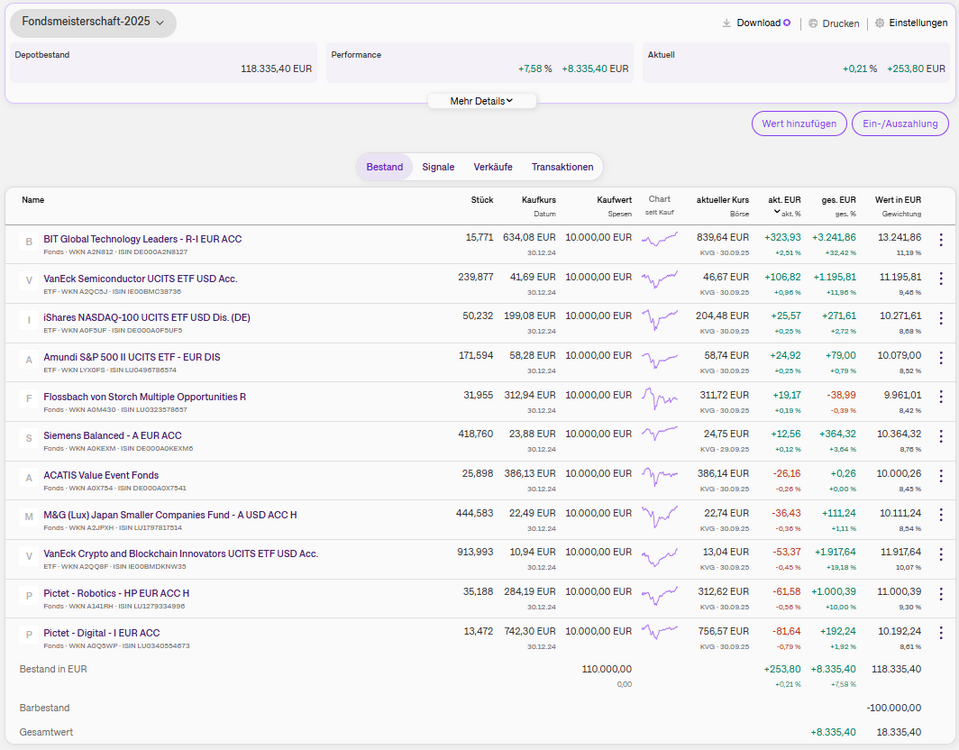Sort by akt. EUR column arrow
Screen dimensions: 959x750
pyautogui.click(x=777, y=212)
